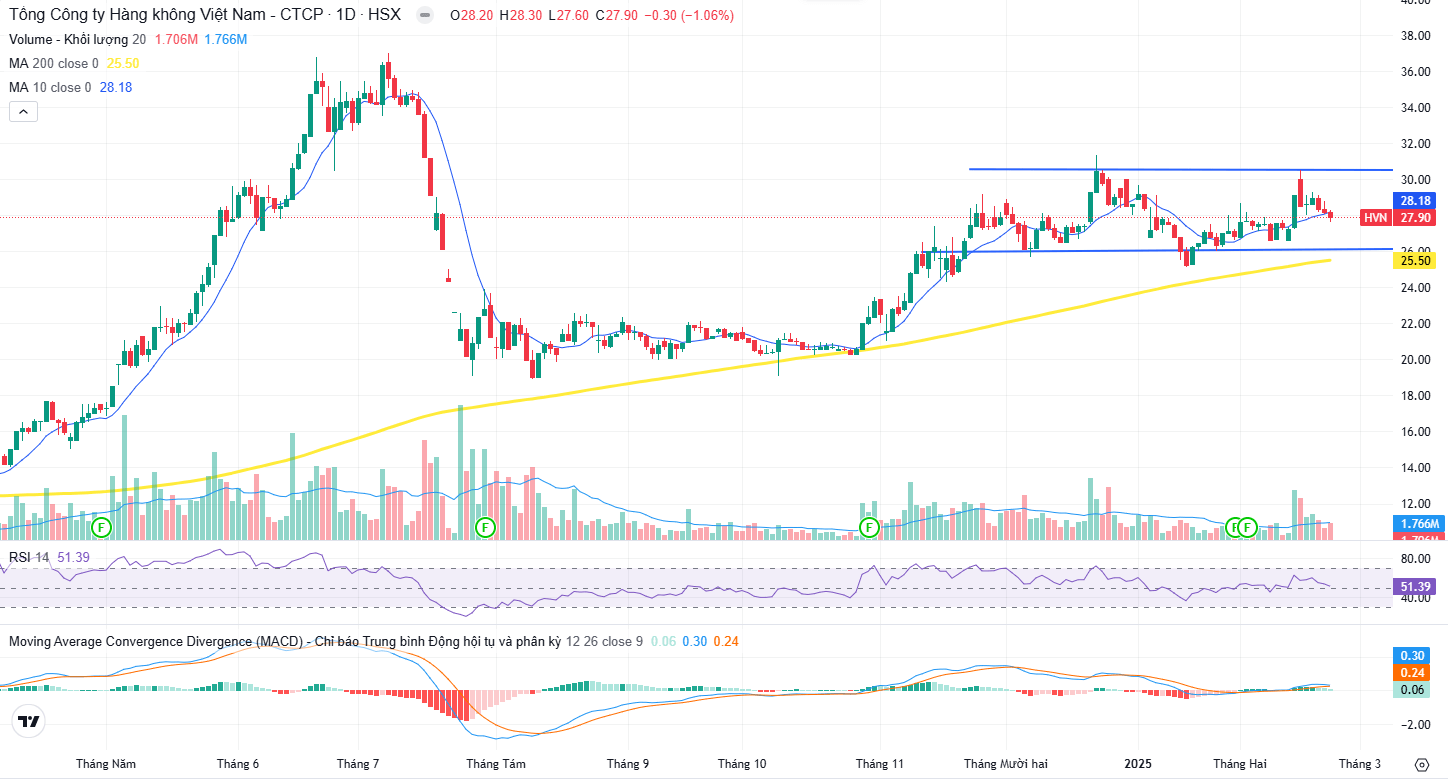Collapse the indicator legend with chevron button

[x=23, y=112]
